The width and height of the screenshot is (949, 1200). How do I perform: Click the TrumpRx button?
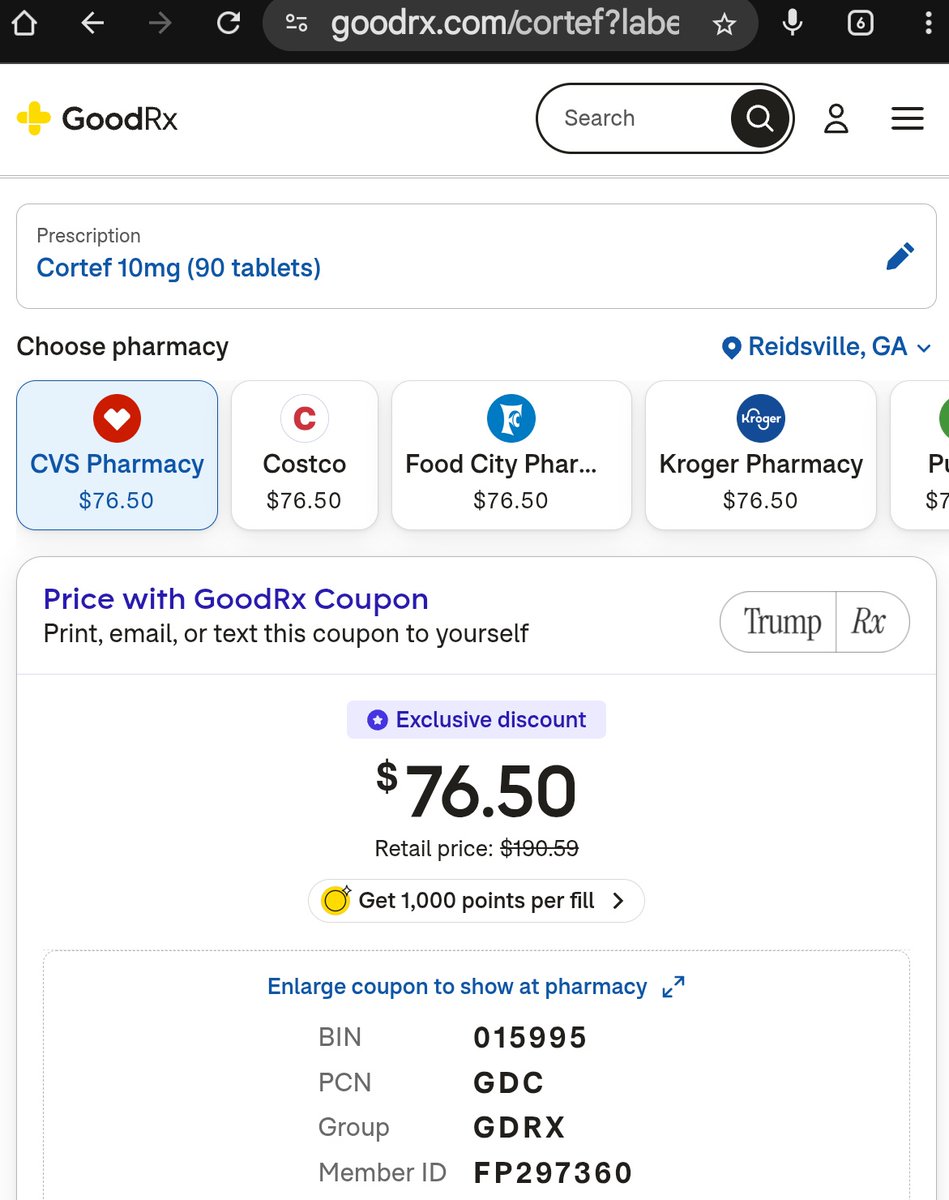coord(814,622)
